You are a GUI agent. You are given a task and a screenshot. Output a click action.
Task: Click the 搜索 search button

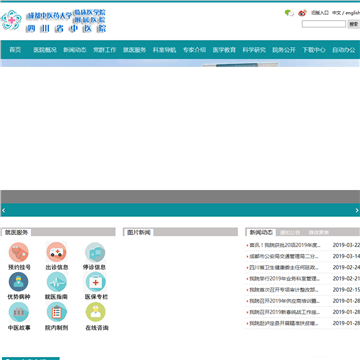[354, 24]
